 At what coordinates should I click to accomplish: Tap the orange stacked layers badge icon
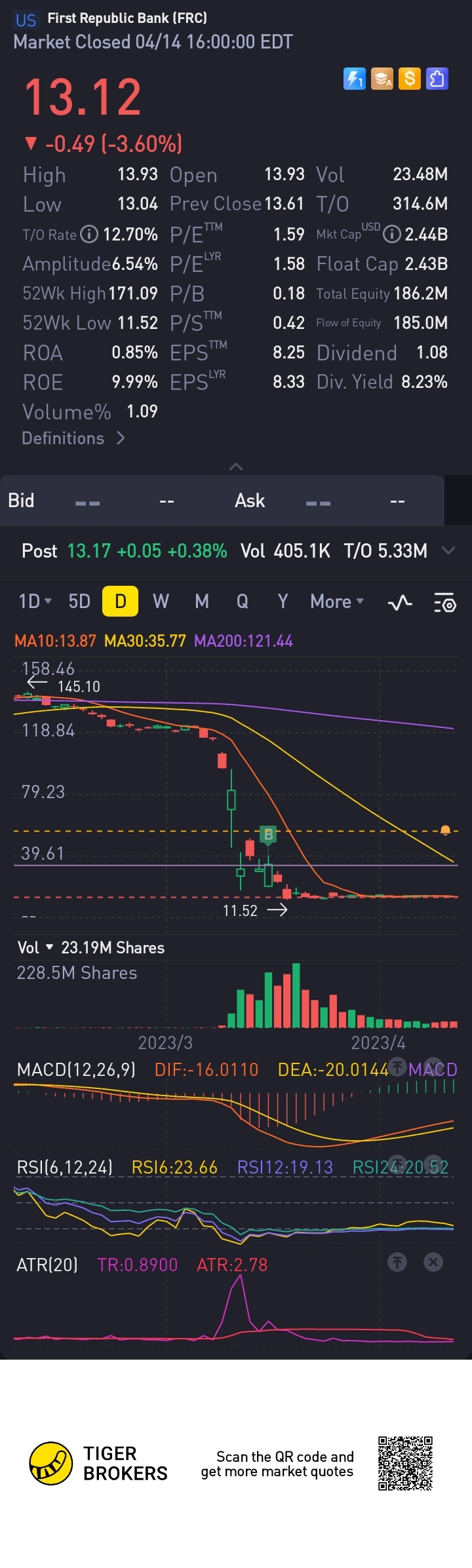pyautogui.click(x=382, y=79)
